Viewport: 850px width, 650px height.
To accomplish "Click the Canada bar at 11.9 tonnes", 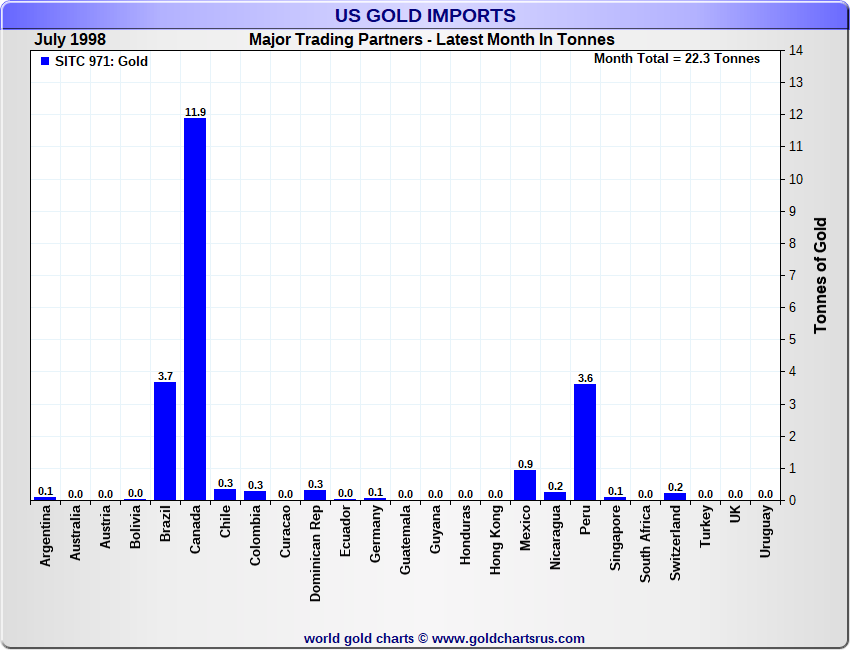I will coord(195,308).
